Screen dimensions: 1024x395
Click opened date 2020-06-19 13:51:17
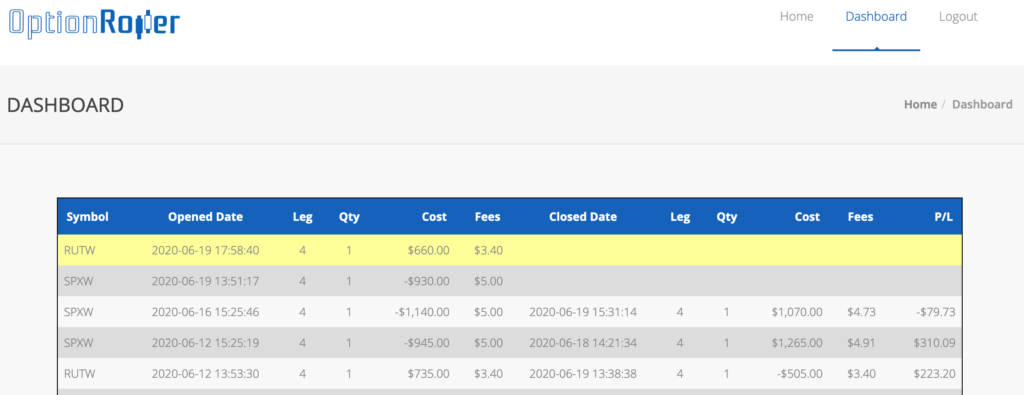pyautogui.click(x=205, y=281)
